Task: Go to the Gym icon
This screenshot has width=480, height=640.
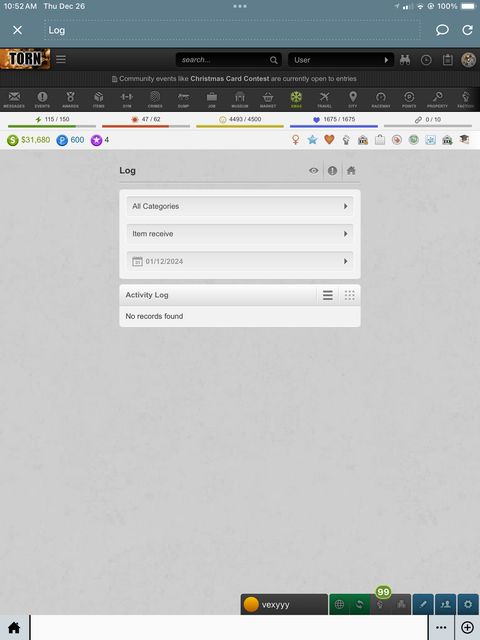Action: (127, 99)
